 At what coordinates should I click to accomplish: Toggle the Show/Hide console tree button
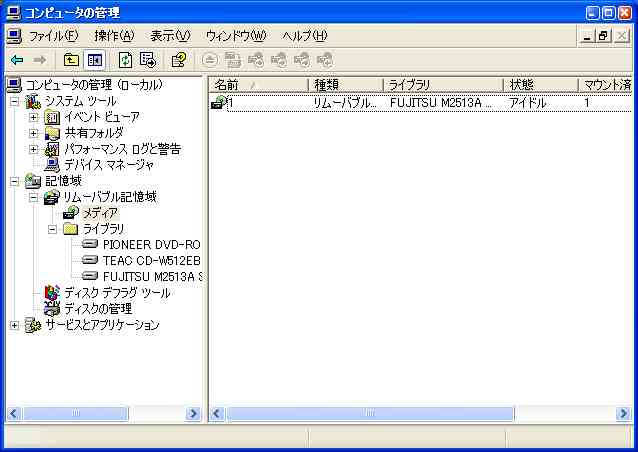pos(94,60)
